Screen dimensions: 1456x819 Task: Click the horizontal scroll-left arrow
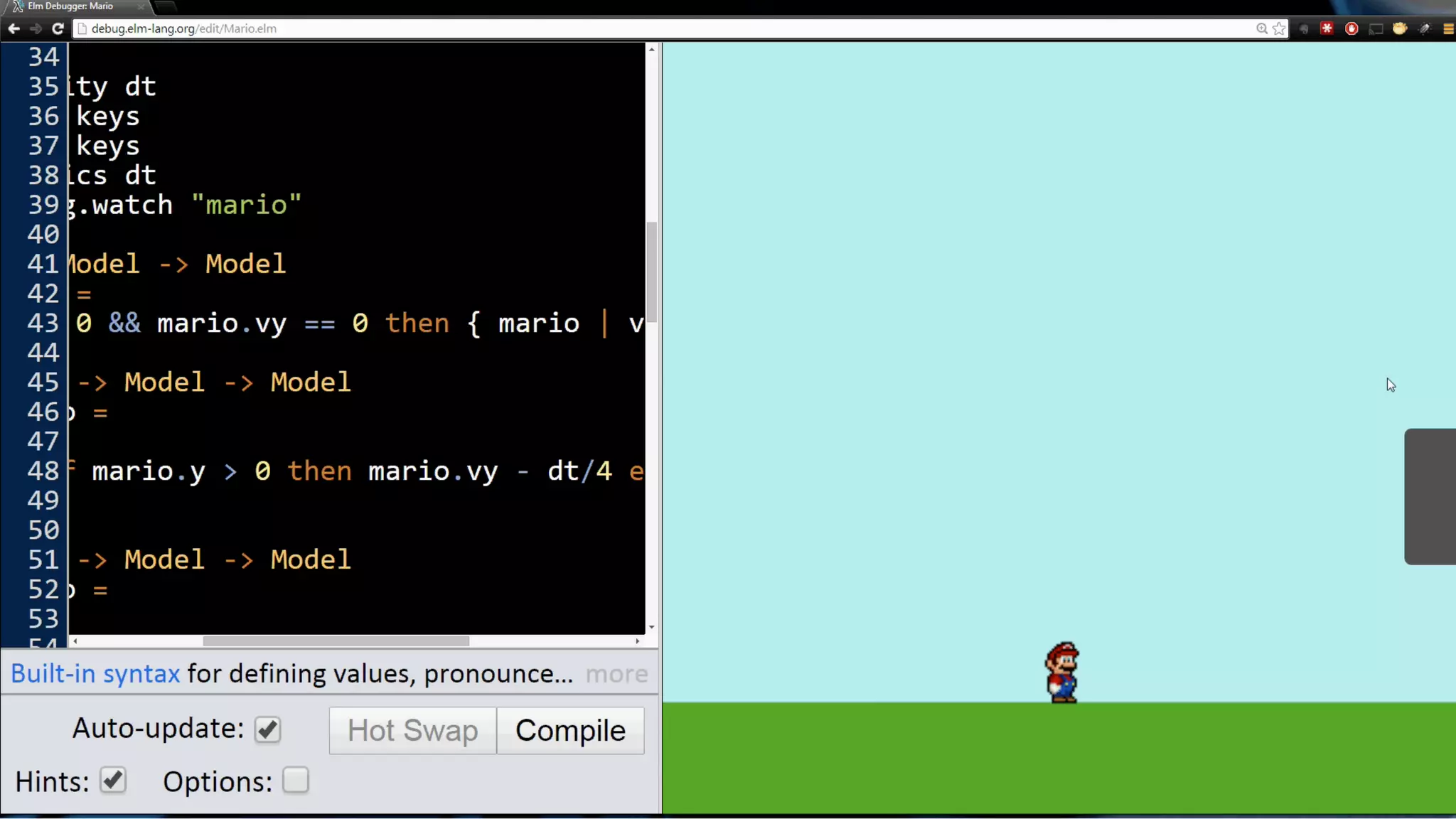coord(75,641)
